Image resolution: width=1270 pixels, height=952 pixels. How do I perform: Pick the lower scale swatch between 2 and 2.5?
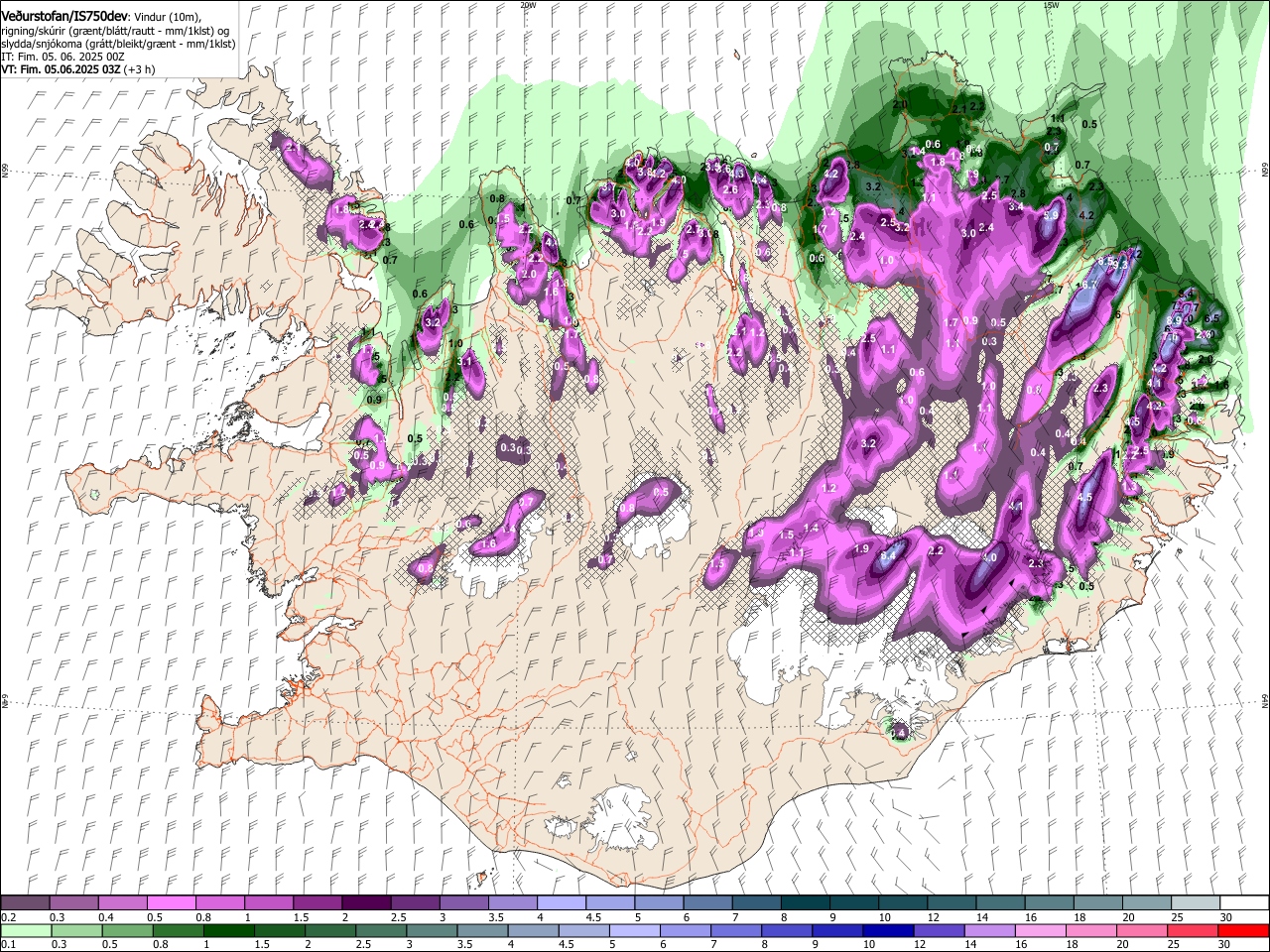330,930
